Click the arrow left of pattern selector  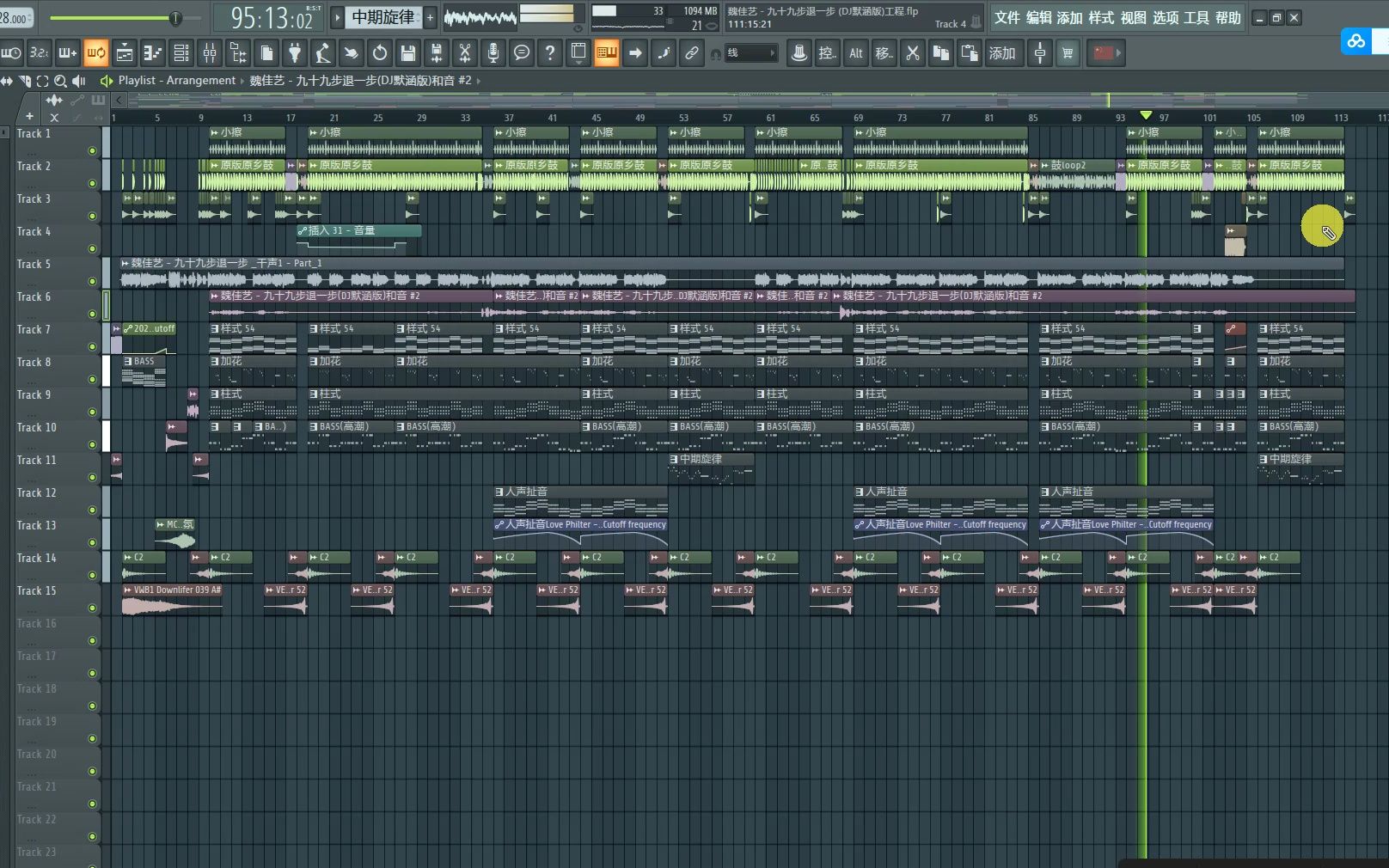tap(338, 17)
